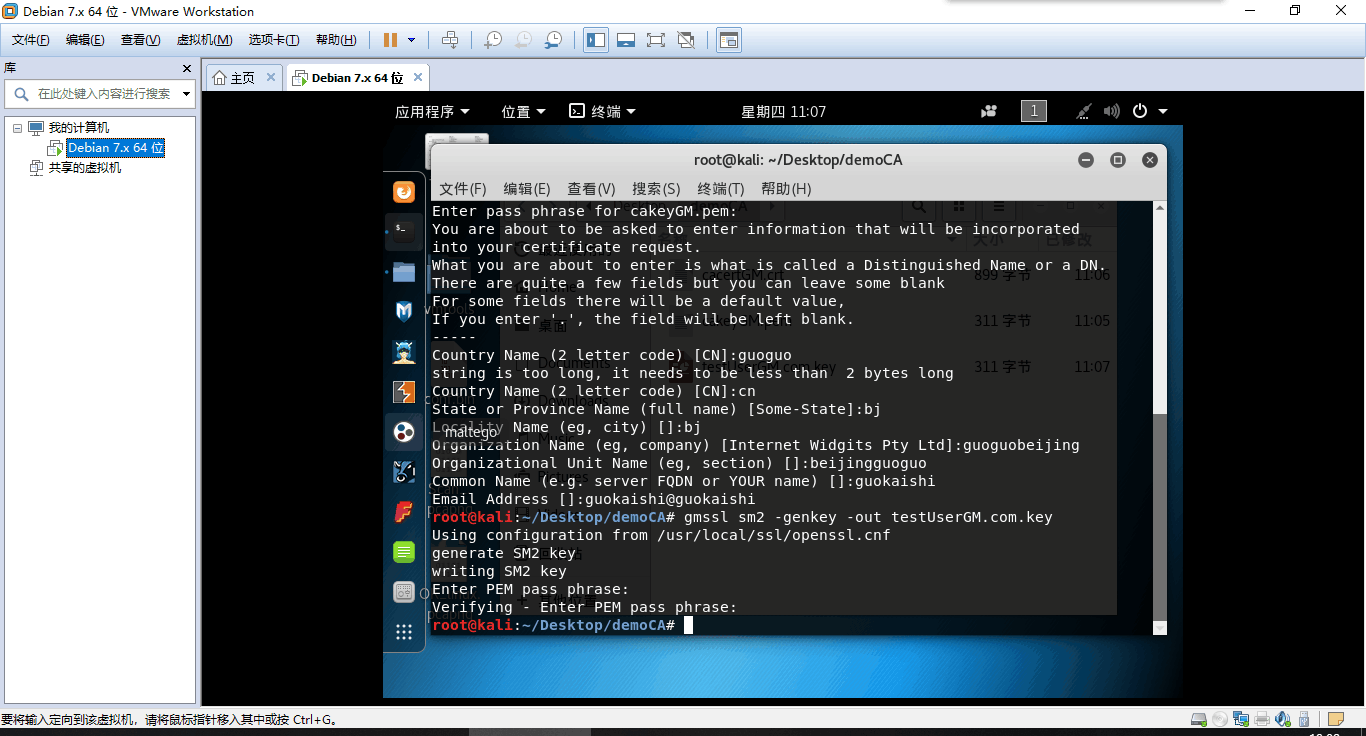
Task: Open the terminal window's 查看(V) menu
Action: point(591,189)
